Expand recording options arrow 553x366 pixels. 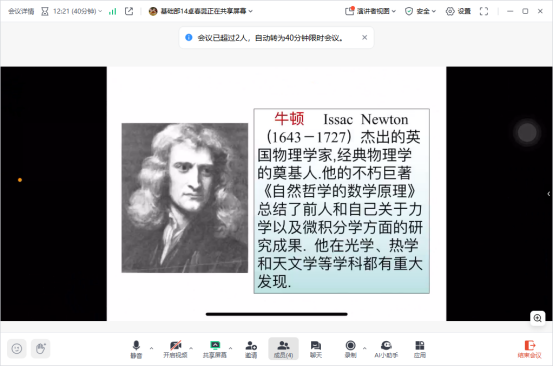[364, 348]
